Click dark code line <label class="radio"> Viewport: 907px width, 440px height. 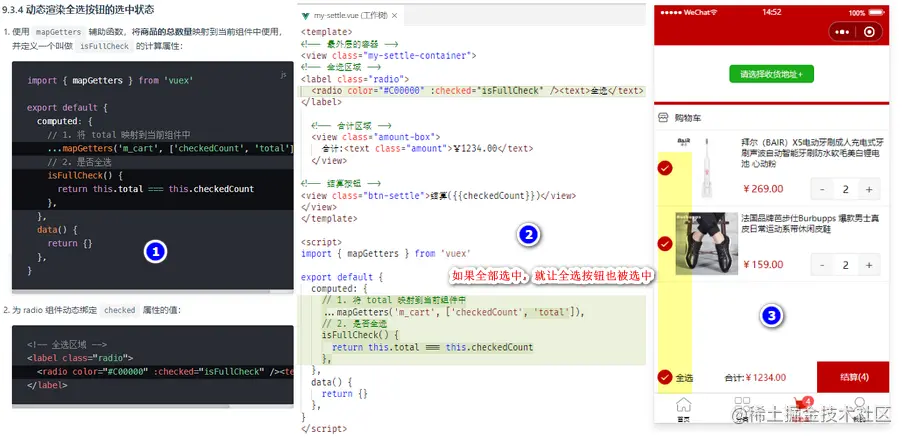80,358
